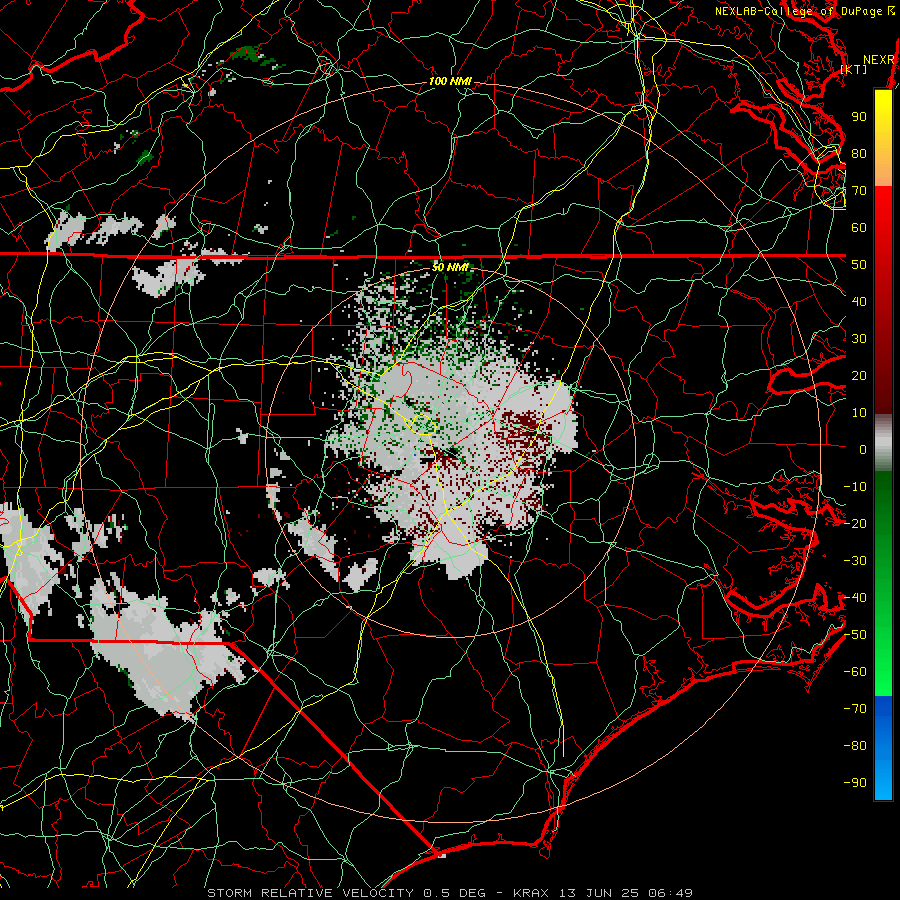The image size is (900, 900).
Task: Select the -40 value on velocity scale
Action: point(855,598)
